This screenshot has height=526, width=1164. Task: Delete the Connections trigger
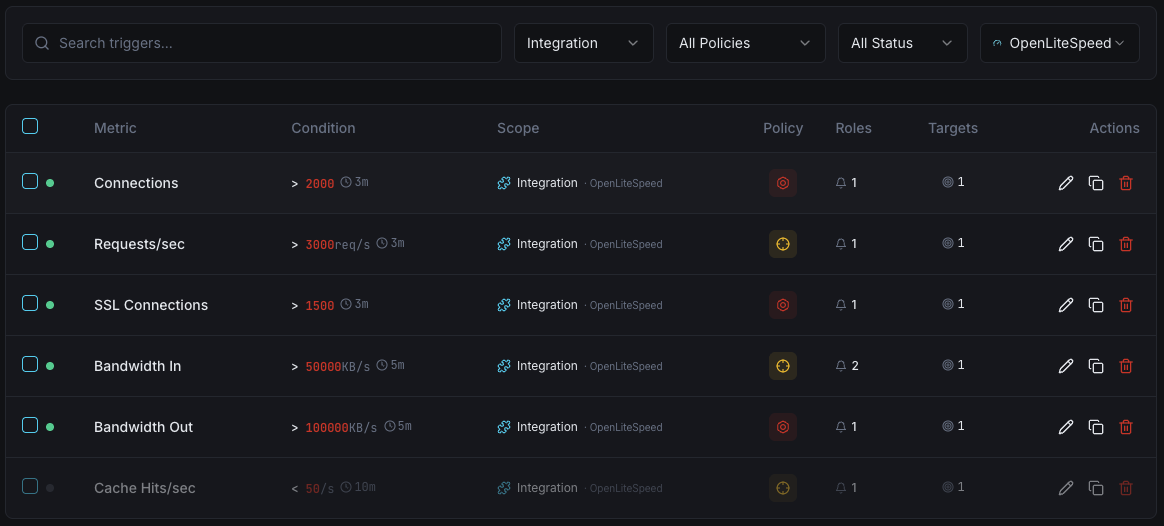tap(1125, 183)
